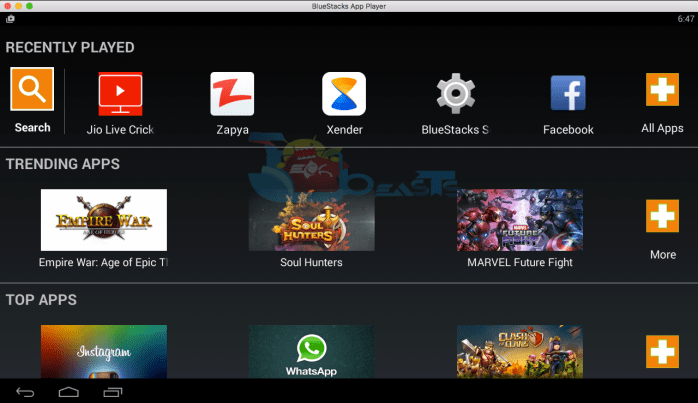Viewport: 698px width, 403px height.
Task: Click the TRENDING APPS heading
Action: click(63, 164)
